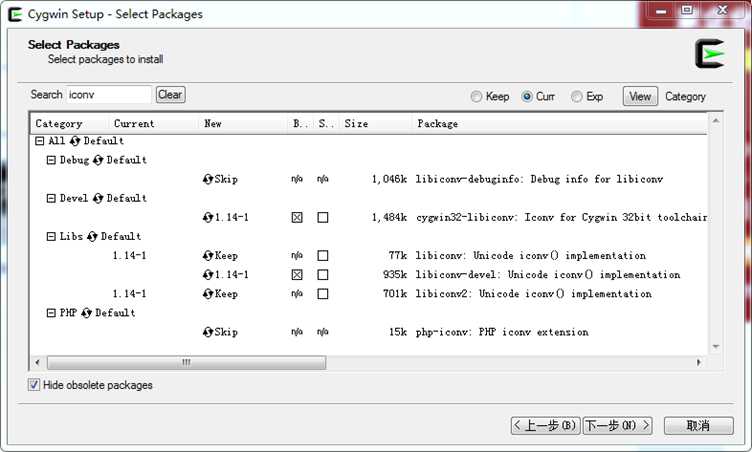This screenshot has width=752, height=452.
Task: Select libiconv-debuginfo package text
Action: pos(539,179)
